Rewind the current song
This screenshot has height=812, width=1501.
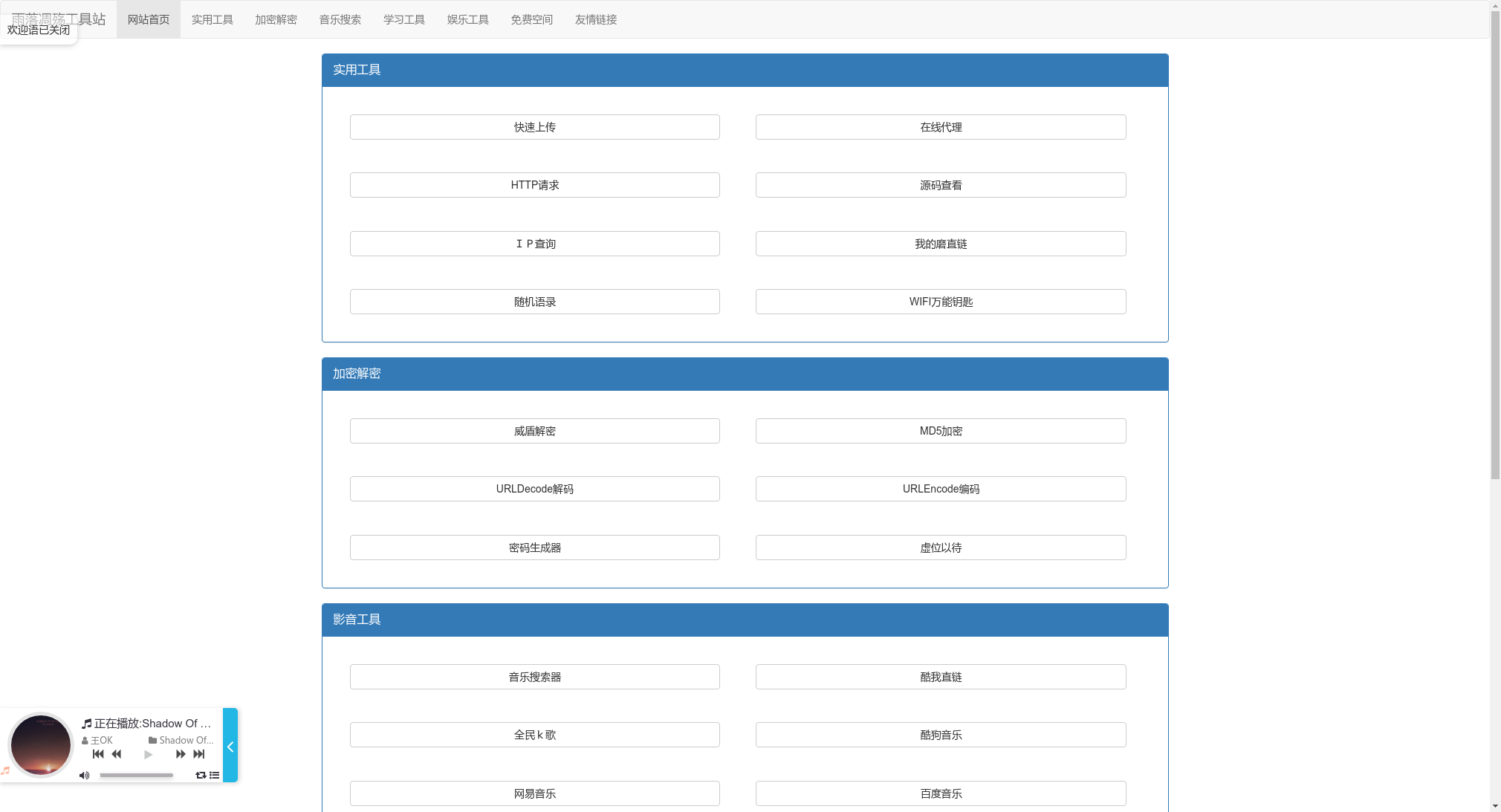(x=117, y=754)
